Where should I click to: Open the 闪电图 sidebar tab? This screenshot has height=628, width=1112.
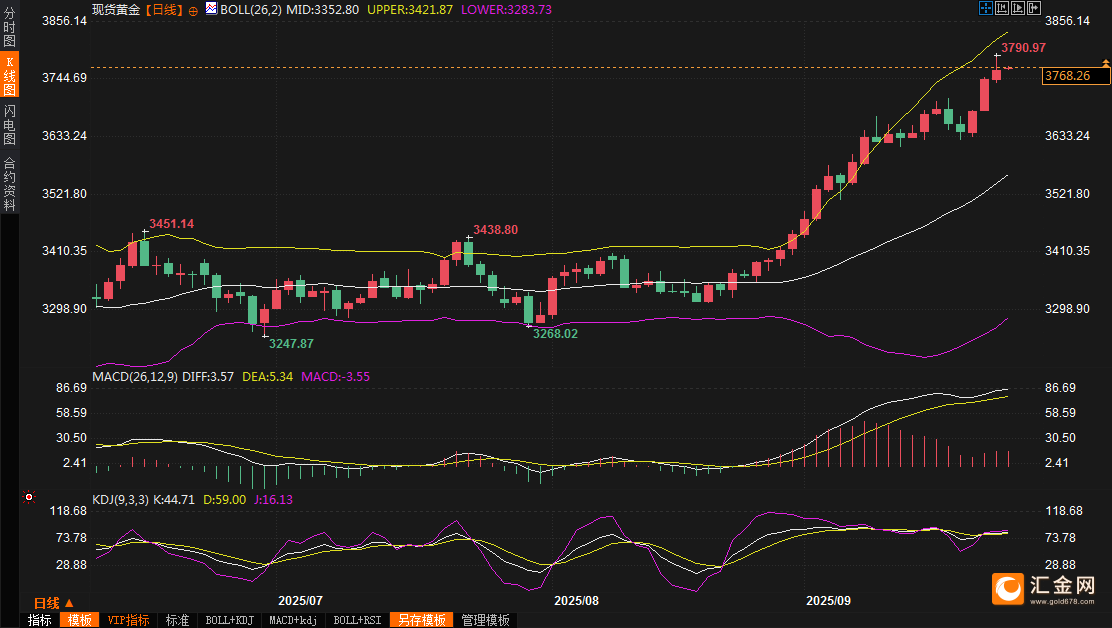[x=9, y=123]
